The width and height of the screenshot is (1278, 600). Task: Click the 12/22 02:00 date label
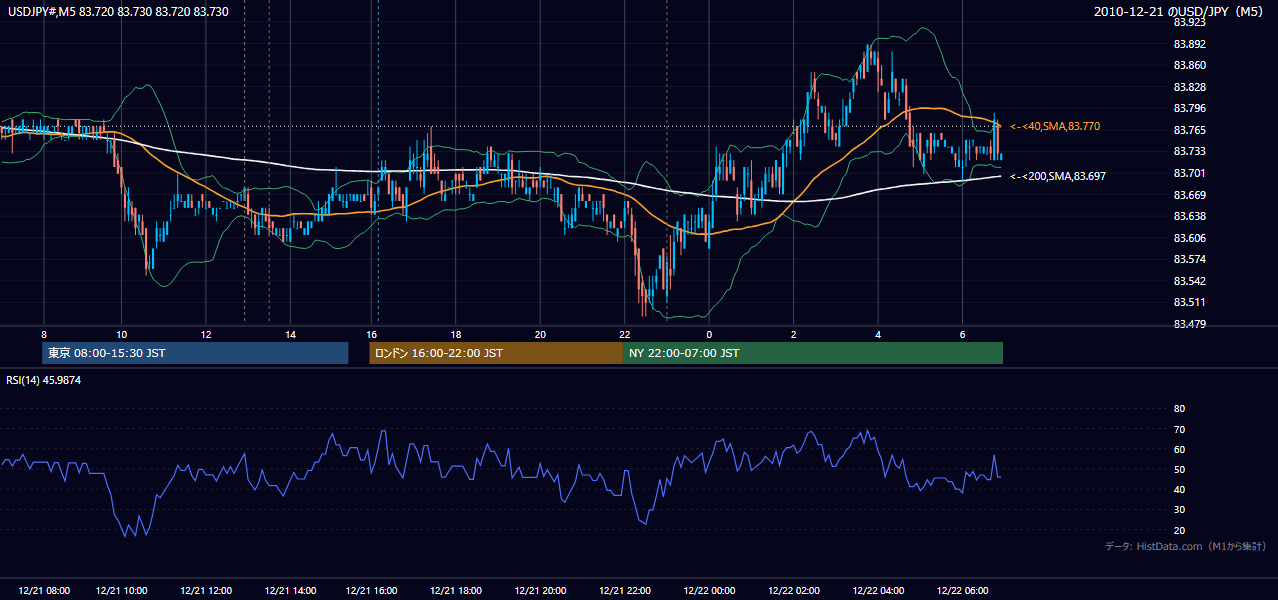[794, 591]
